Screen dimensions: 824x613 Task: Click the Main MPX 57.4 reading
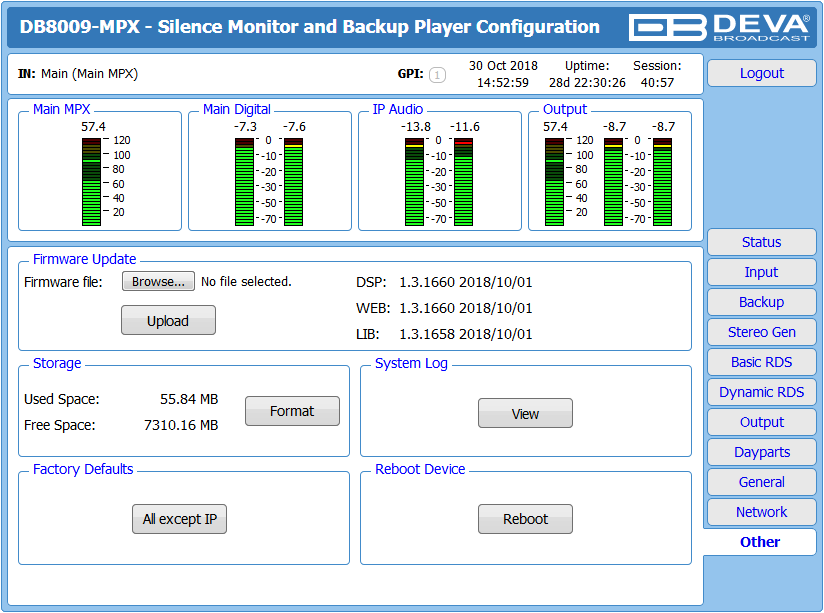(x=93, y=127)
